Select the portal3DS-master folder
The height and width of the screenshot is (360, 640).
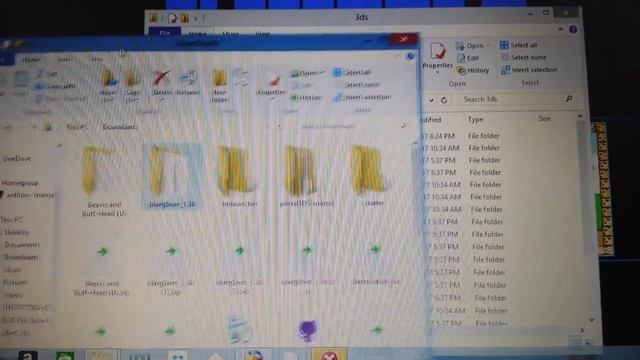[307, 176]
